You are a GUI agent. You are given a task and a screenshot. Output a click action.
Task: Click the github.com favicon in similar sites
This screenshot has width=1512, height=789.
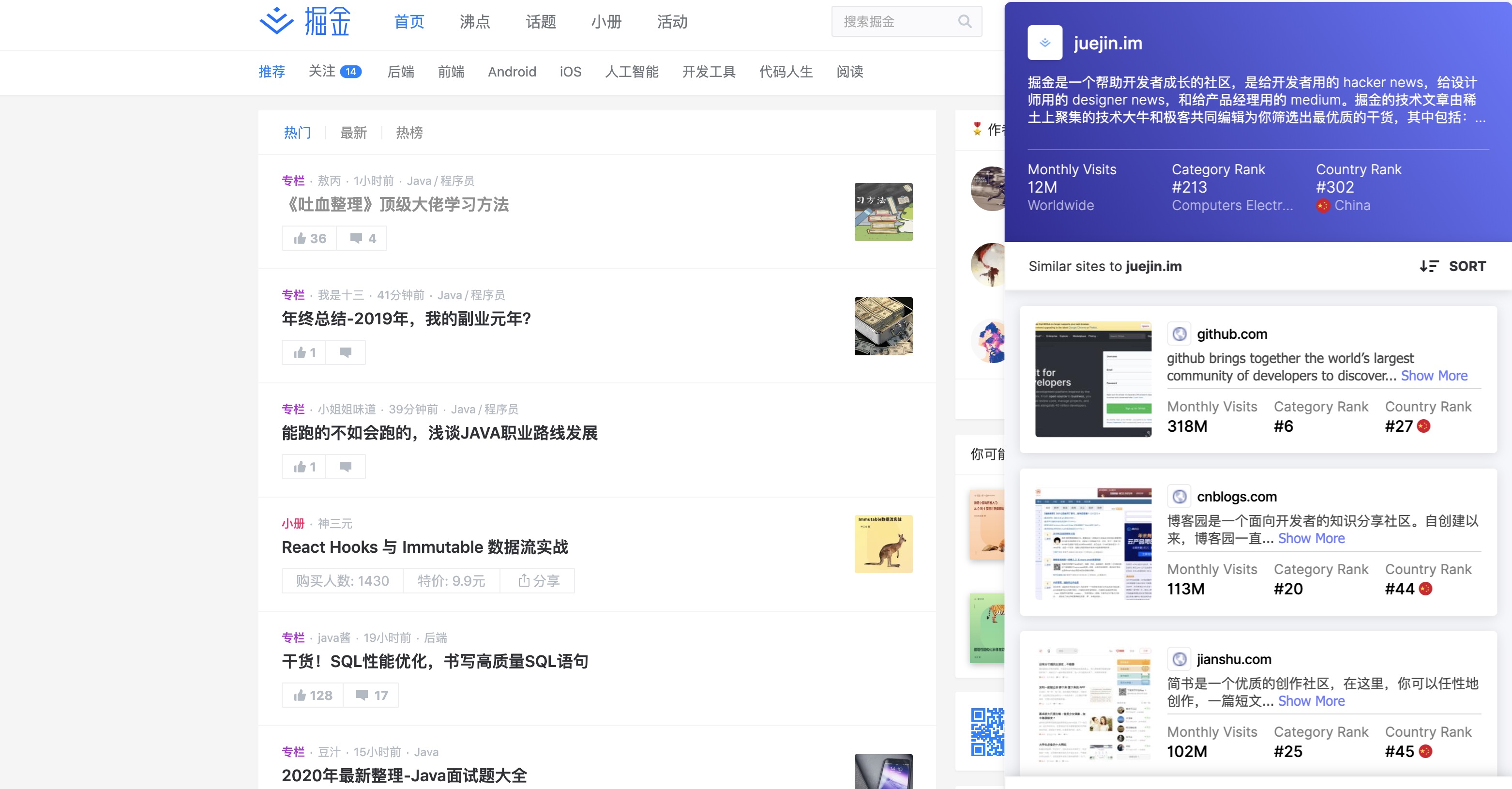[1180, 334]
